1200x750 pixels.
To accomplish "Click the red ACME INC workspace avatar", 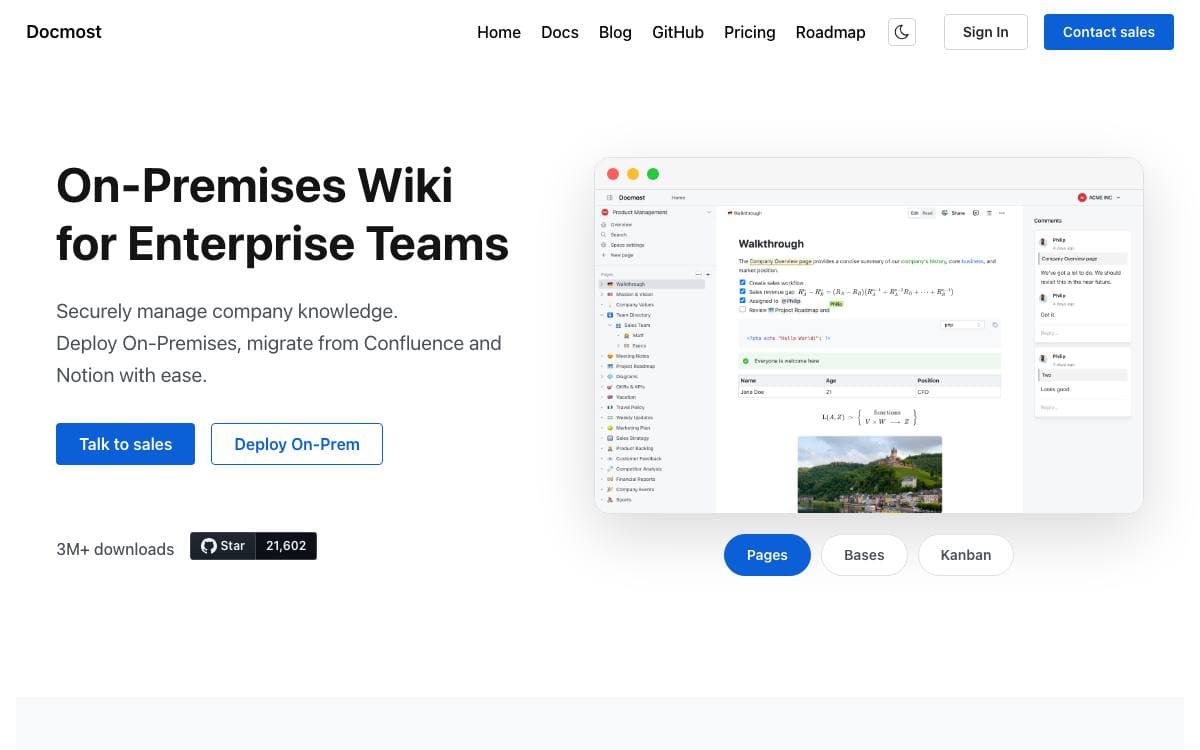I will [x=1082, y=198].
